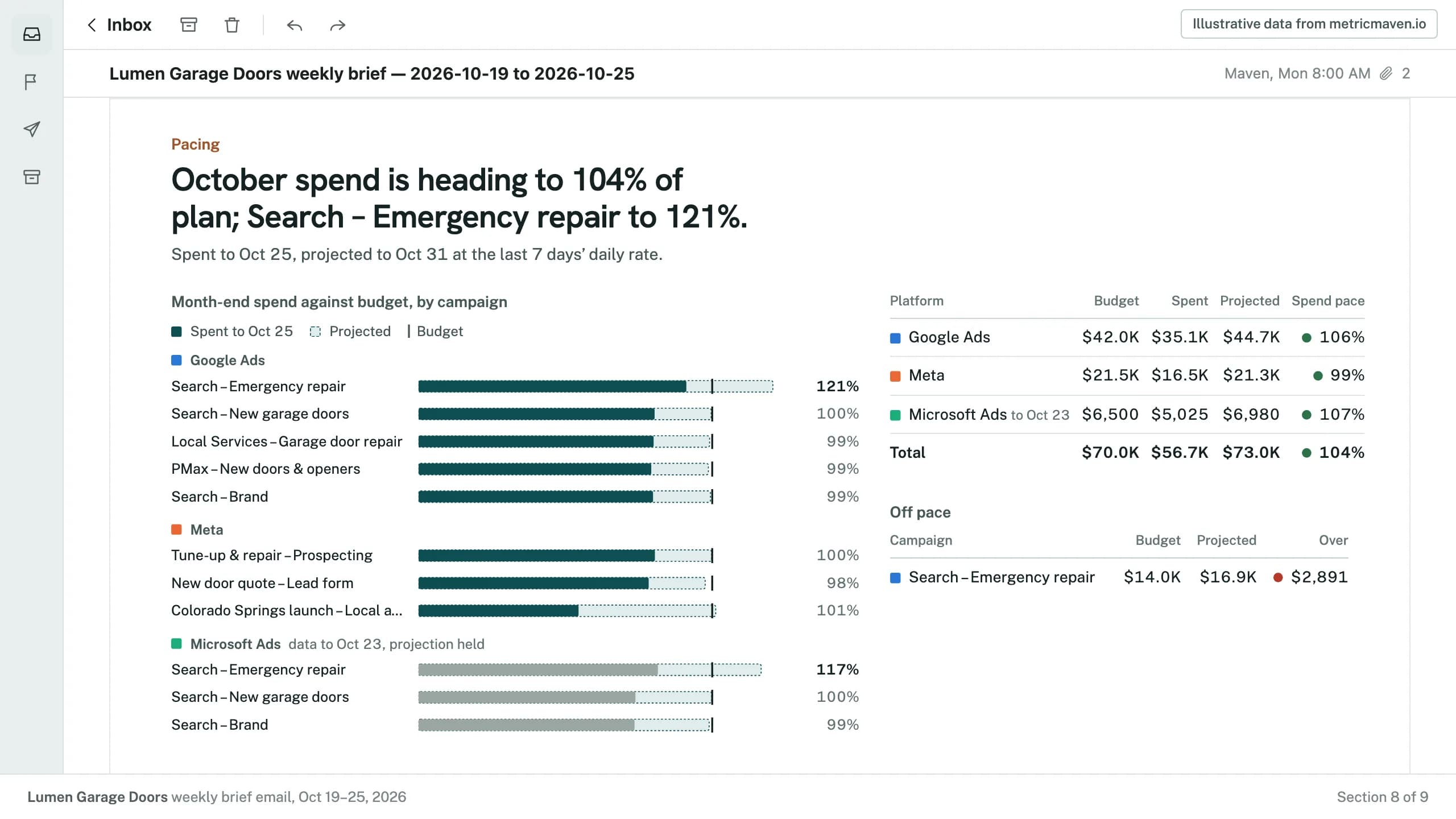Click Microsoft Ads projected $6,980 value
Viewport: 1456px width, 819px height.
pos(1251,415)
